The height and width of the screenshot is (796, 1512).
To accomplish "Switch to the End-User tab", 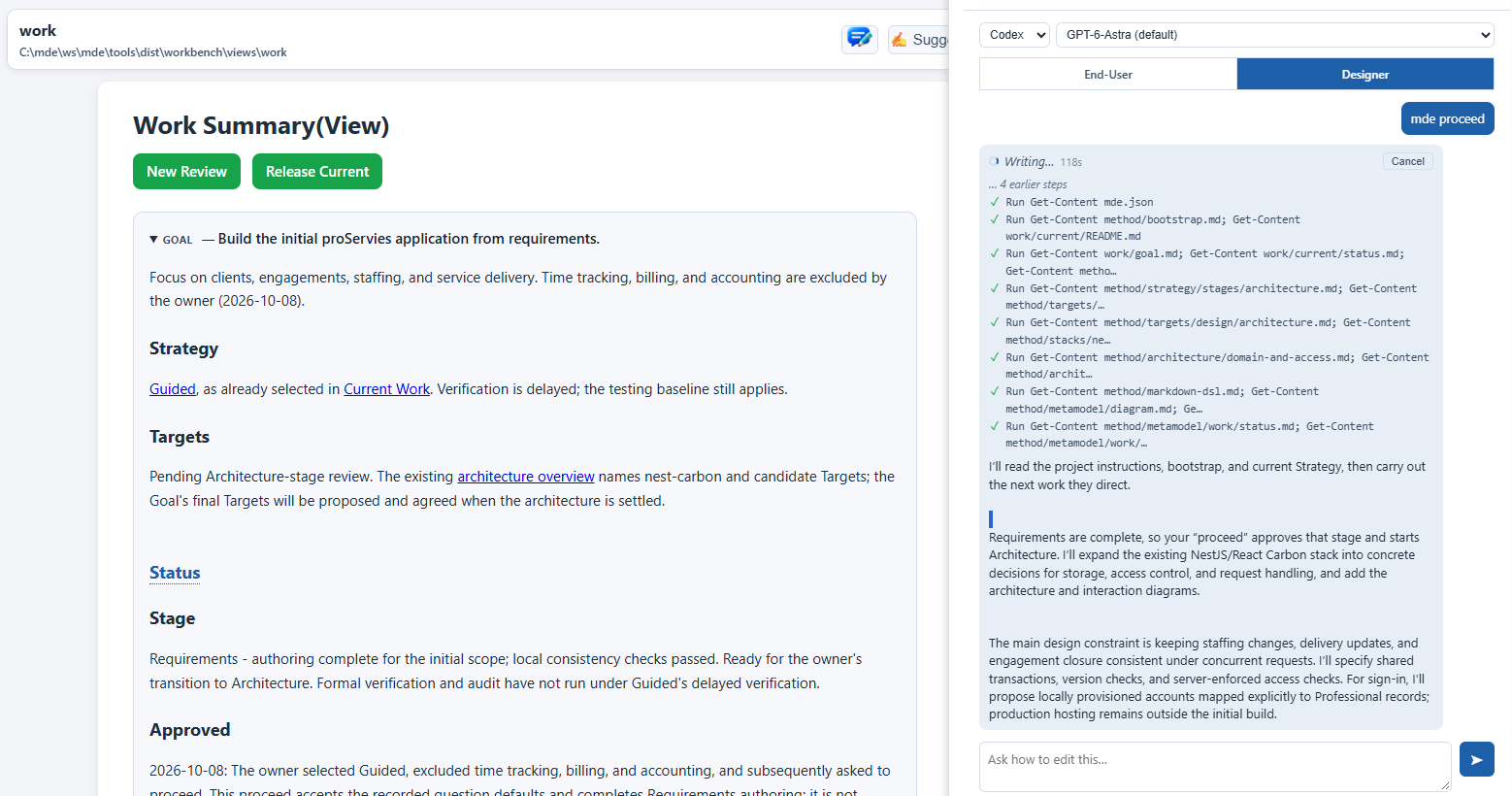I will (1107, 74).
